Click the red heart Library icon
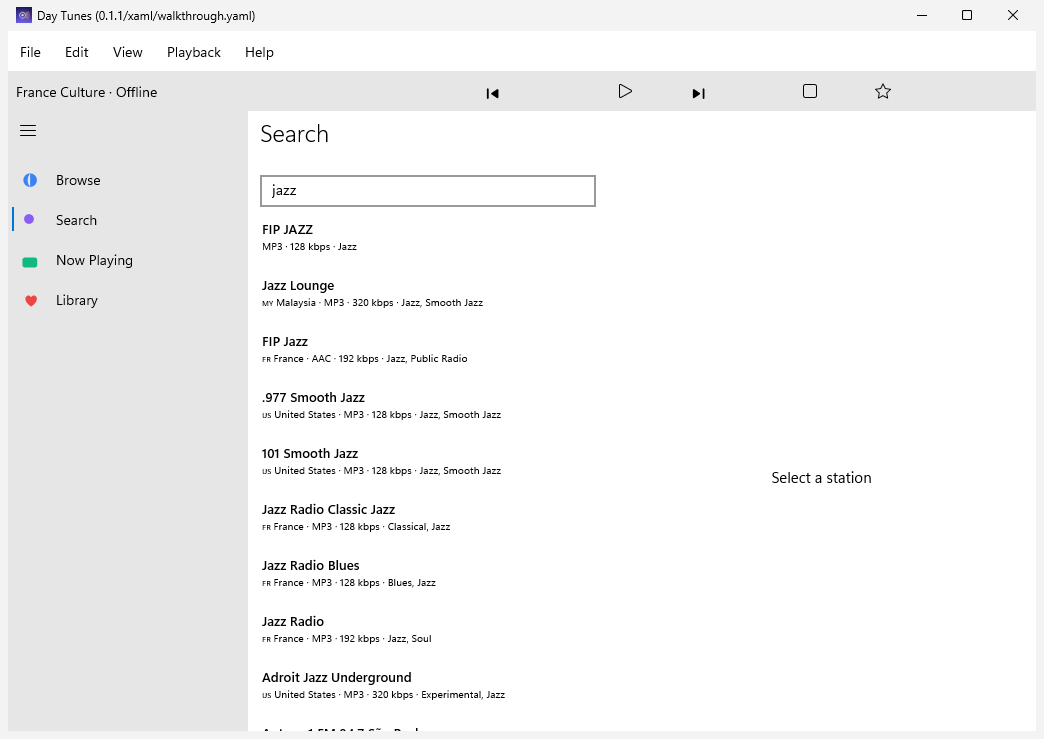Viewport: 1044px width, 739px height. pos(31,301)
